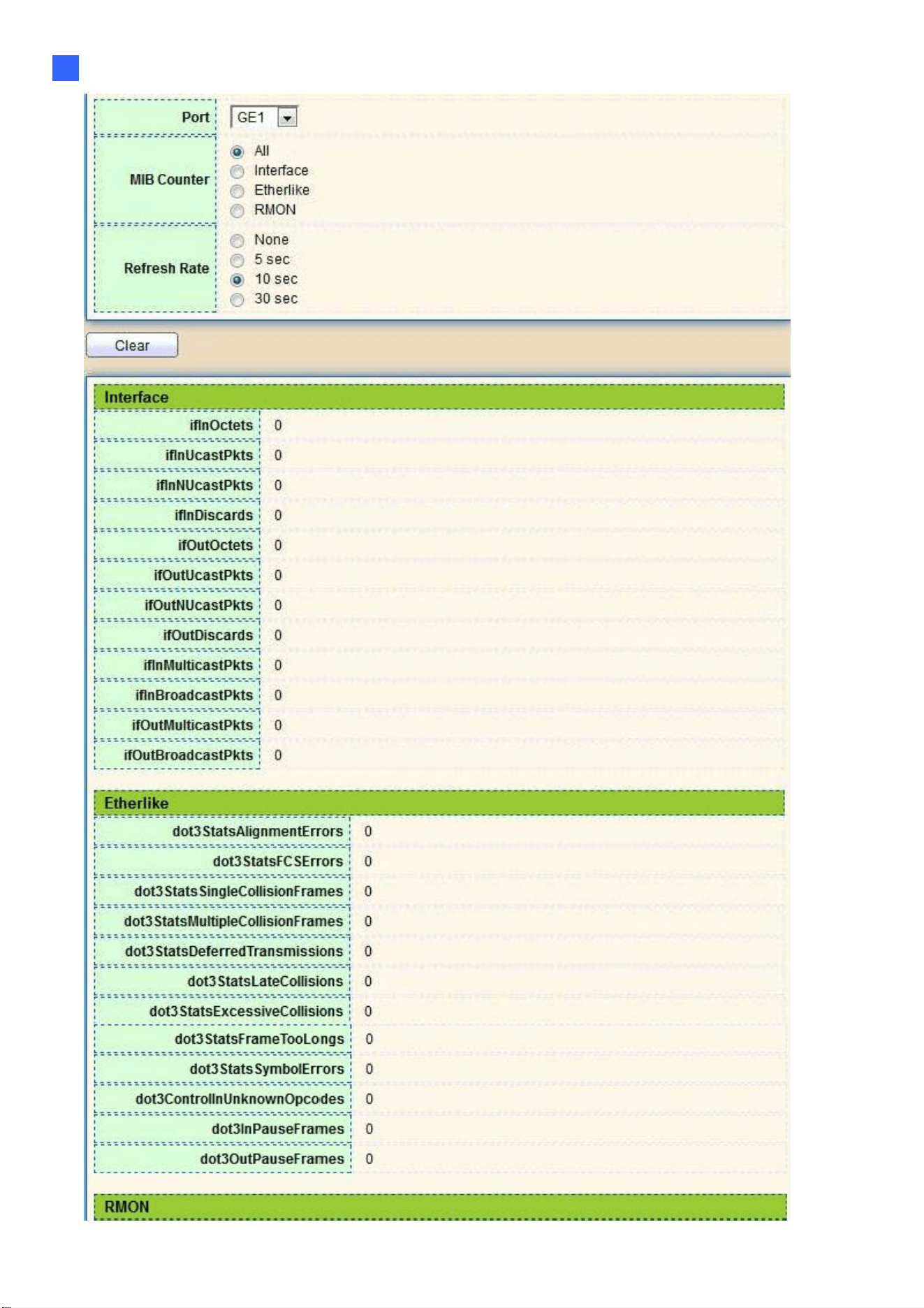The height and width of the screenshot is (1308, 924).
Task: Set Refresh Rate to 5 sec
Action: click(237, 260)
